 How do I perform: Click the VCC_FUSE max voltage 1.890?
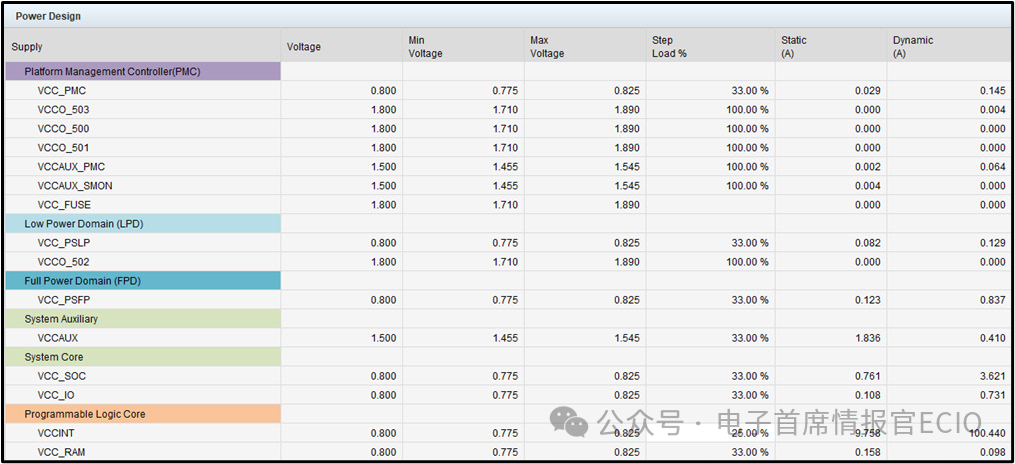tap(627, 205)
